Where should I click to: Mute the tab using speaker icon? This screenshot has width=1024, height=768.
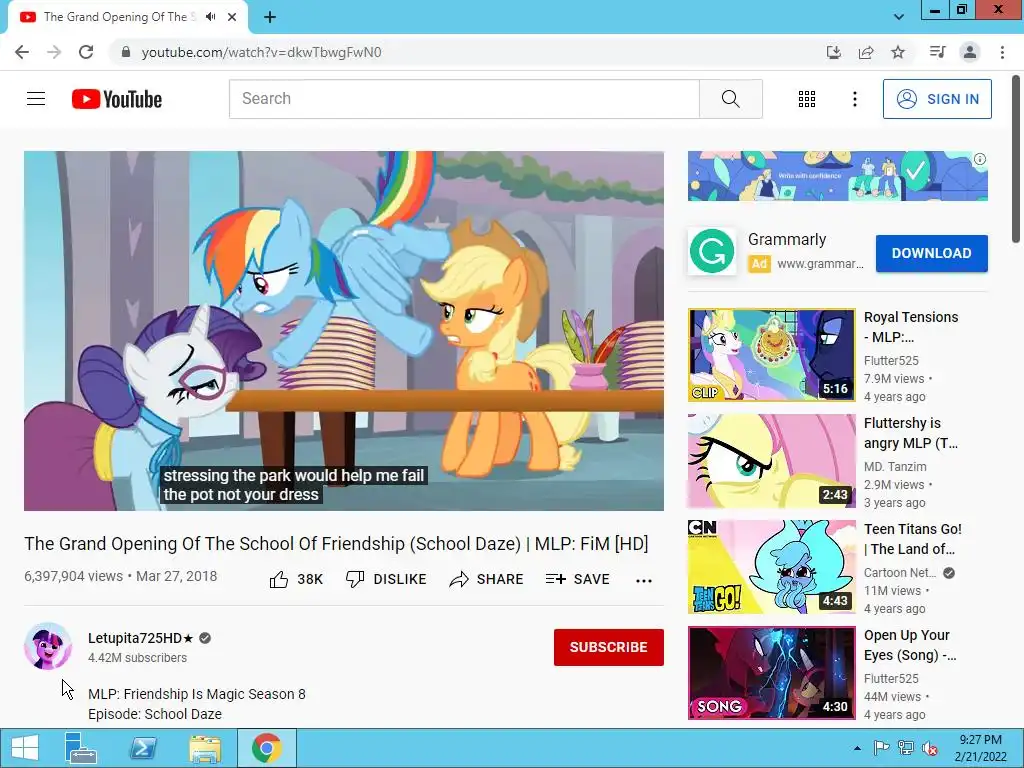(x=210, y=17)
